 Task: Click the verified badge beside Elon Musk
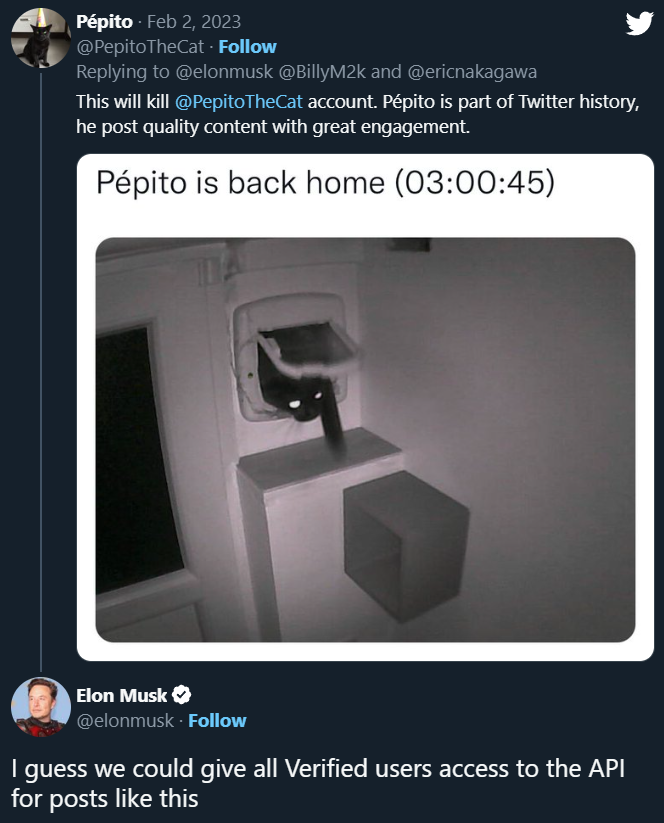[182, 695]
